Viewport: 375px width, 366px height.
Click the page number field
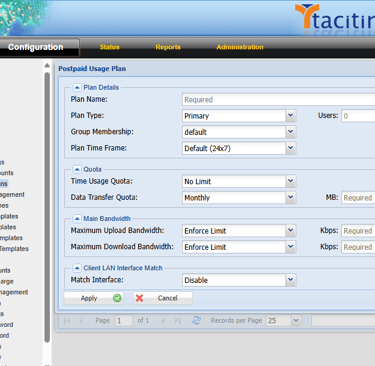tap(124, 321)
